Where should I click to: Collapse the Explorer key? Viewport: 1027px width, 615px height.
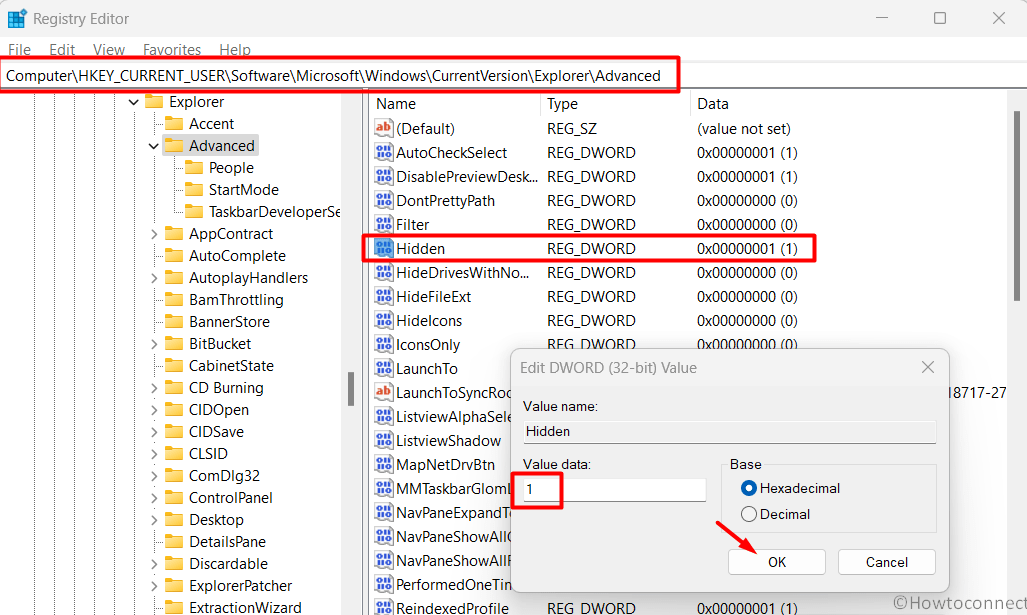(134, 102)
